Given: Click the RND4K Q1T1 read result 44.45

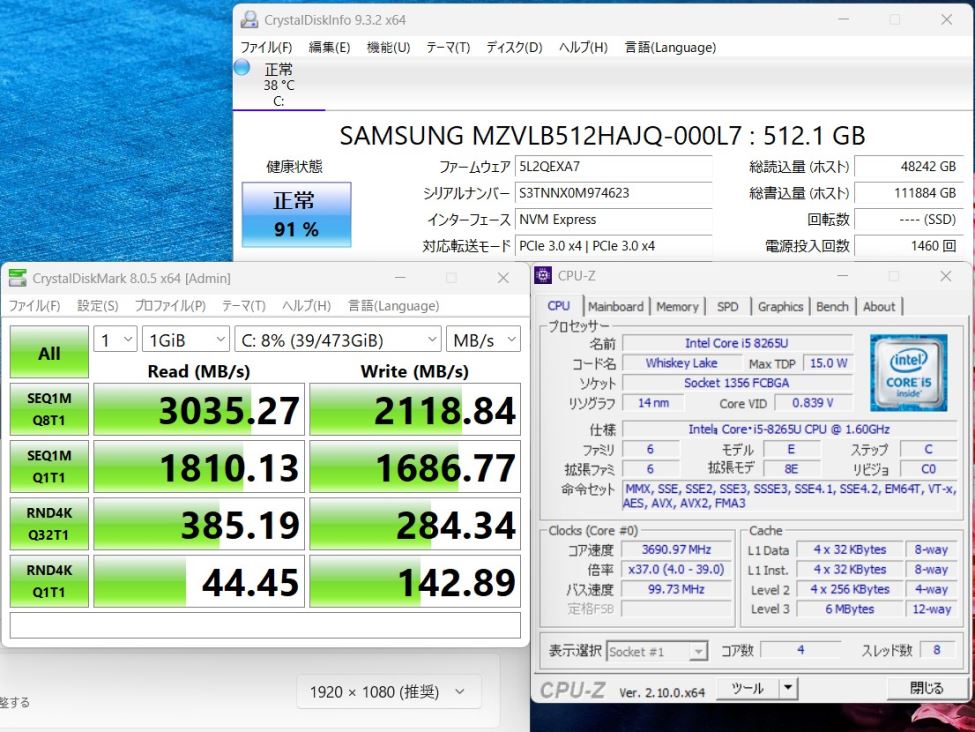Looking at the screenshot, I should [199, 581].
